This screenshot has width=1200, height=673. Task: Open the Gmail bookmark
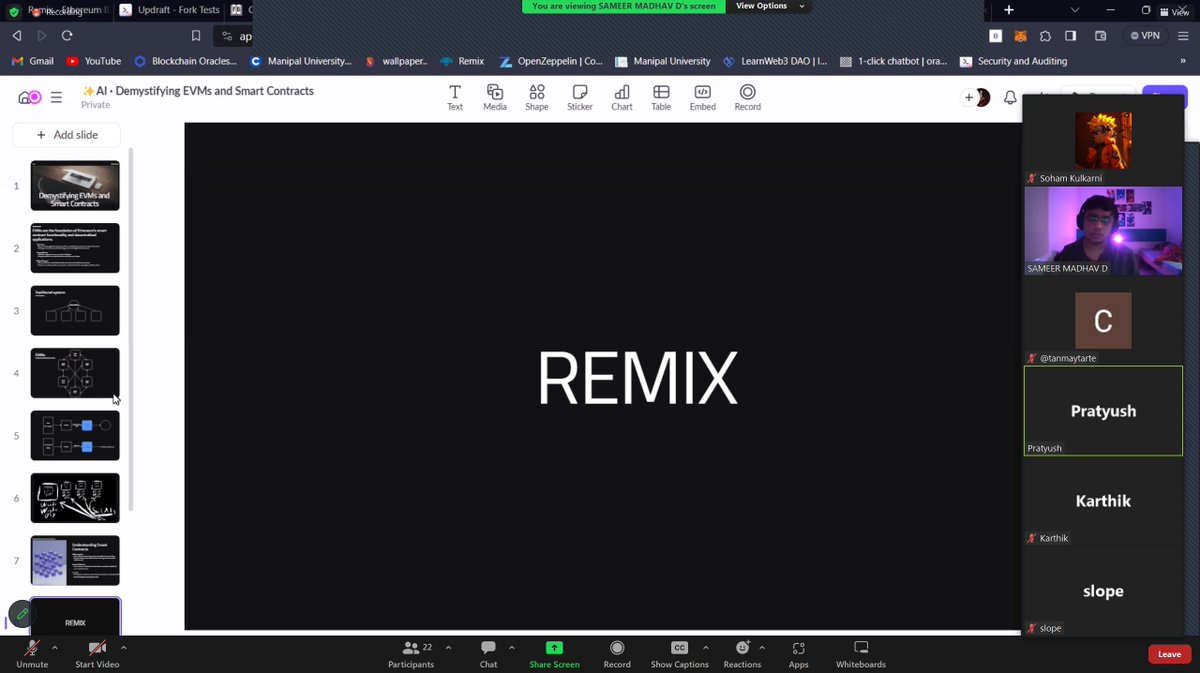pos(32,61)
